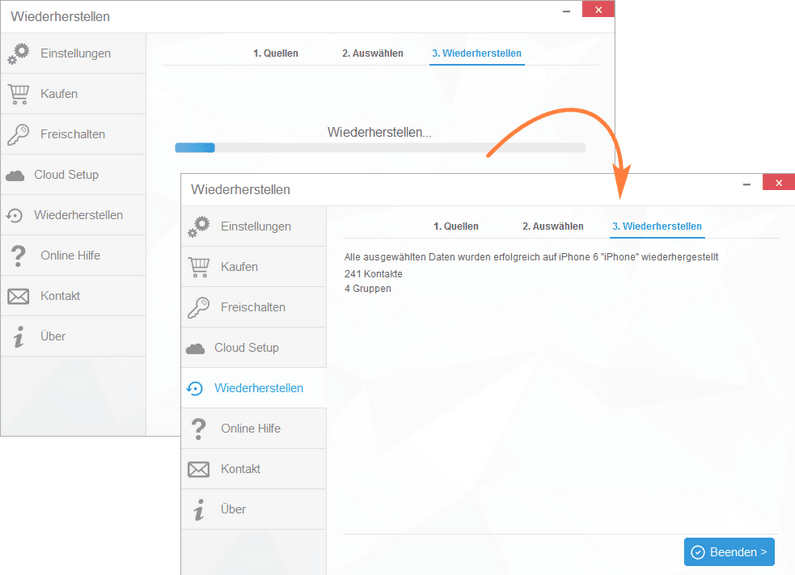Minimize the front Wiederherstellen window
This screenshot has width=795, height=575.
point(746,184)
